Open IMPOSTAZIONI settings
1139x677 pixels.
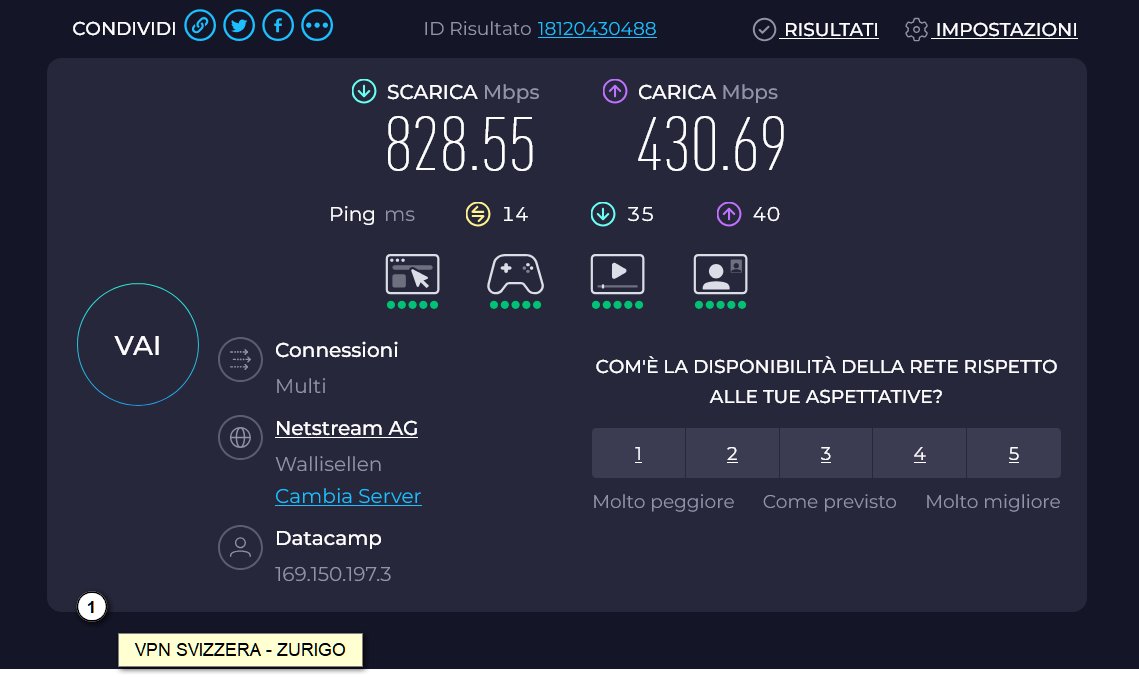click(992, 30)
